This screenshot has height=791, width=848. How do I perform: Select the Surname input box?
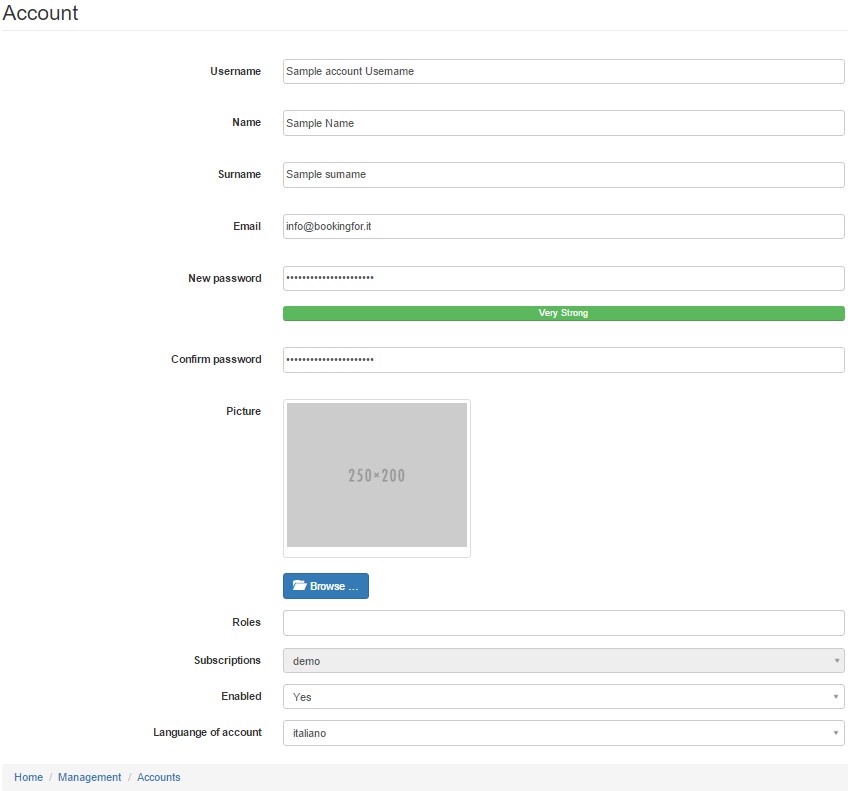tap(564, 175)
